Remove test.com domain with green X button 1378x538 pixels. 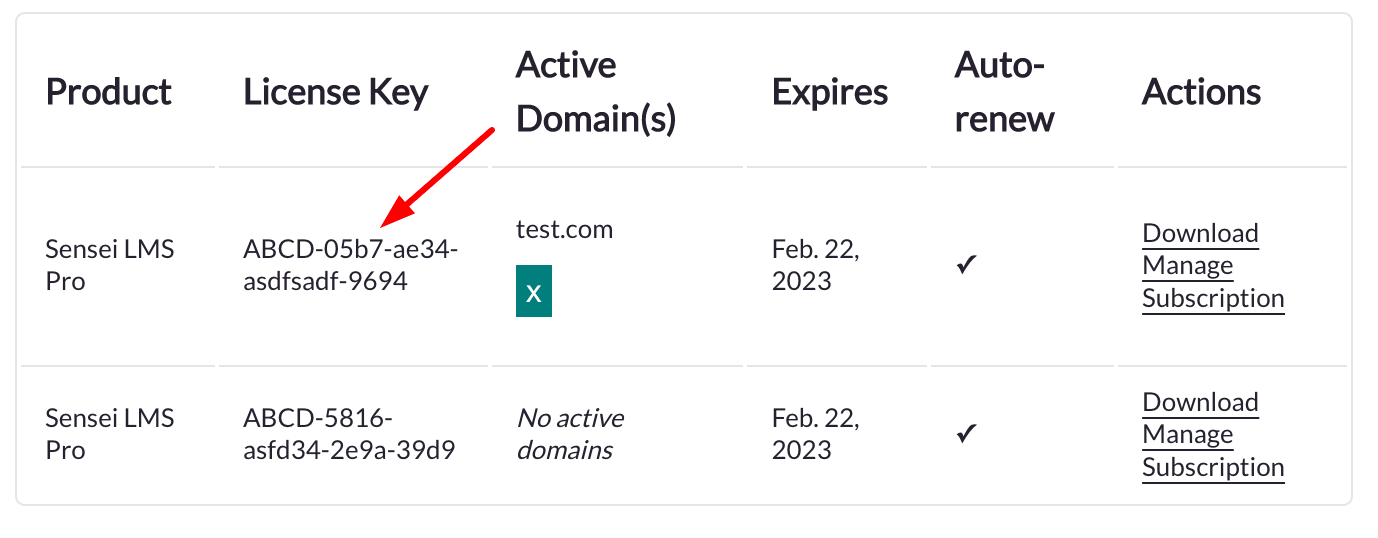tap(534, 291)
